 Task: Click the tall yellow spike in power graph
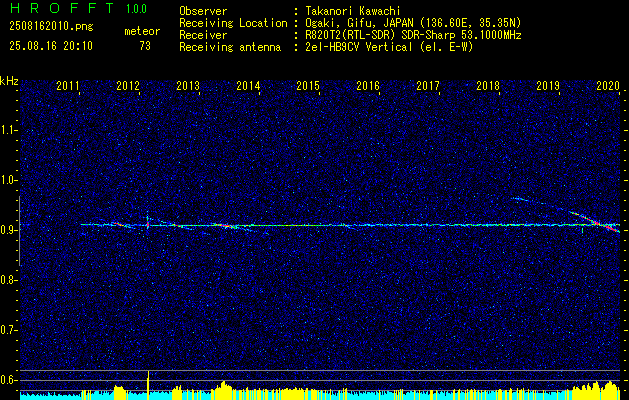(148, 385)
